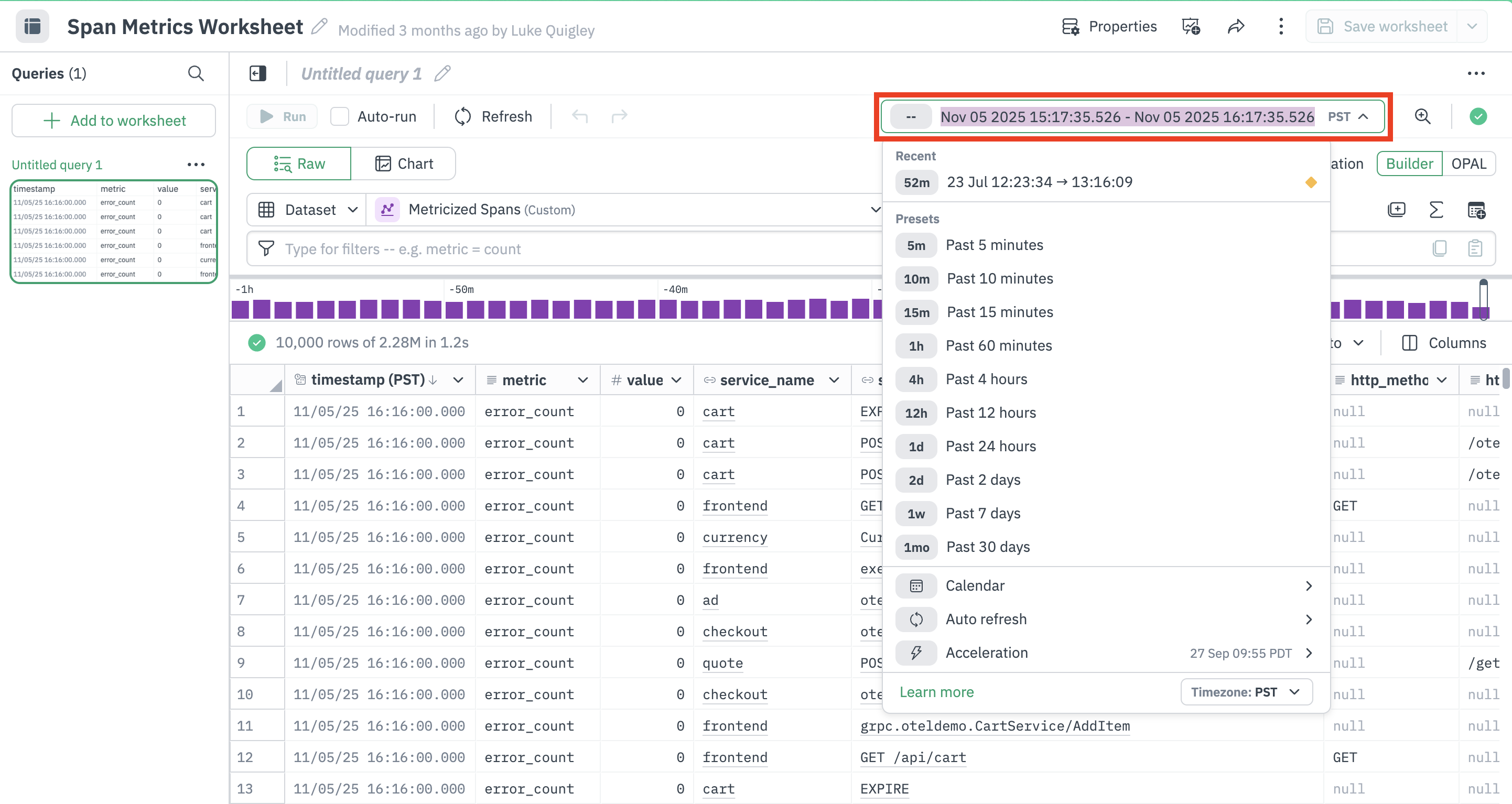Switch editor mode to Builder

1409,164
